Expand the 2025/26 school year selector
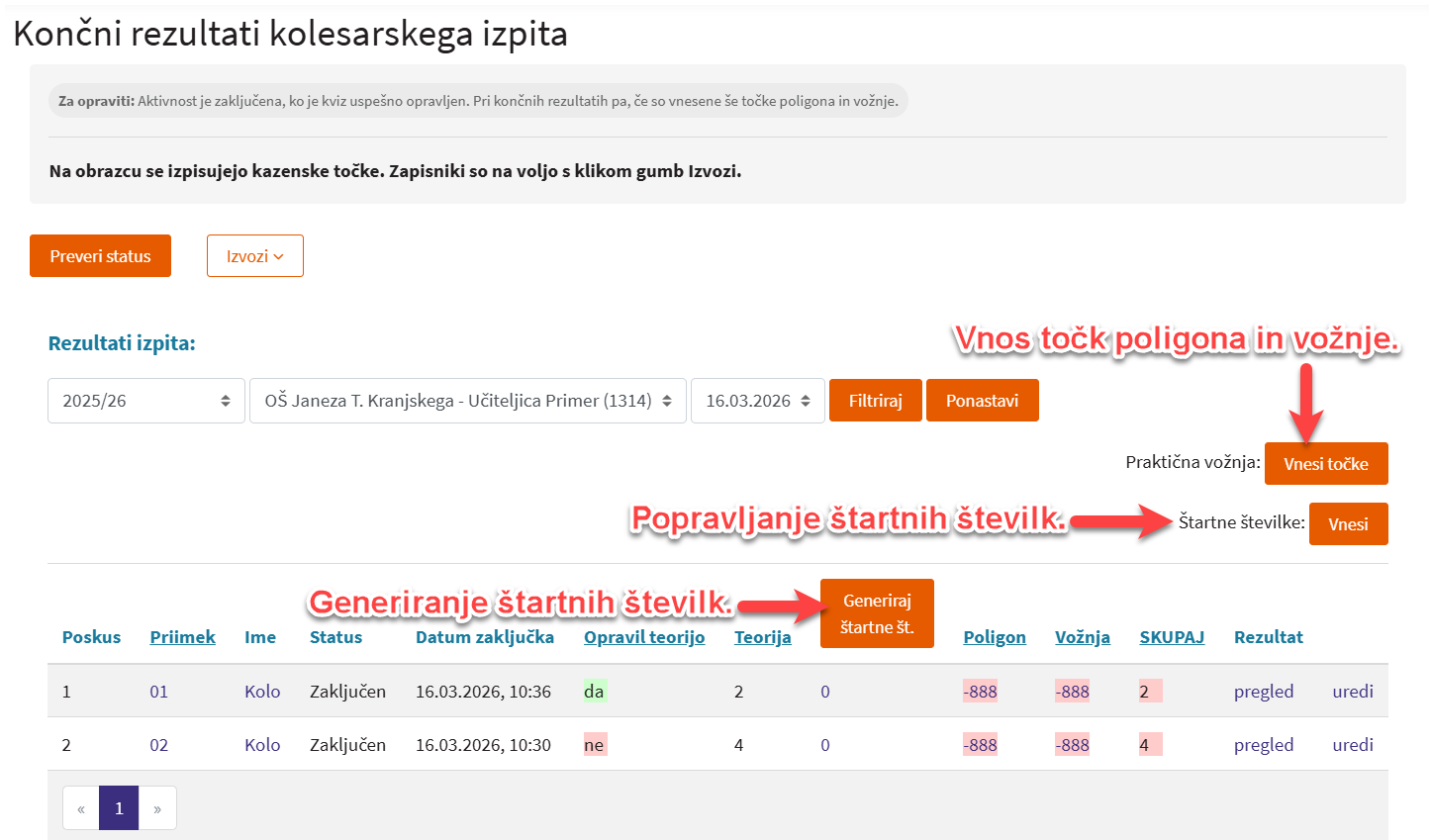The height and width of the screenshot is (840, 1431). pos(145,401)
